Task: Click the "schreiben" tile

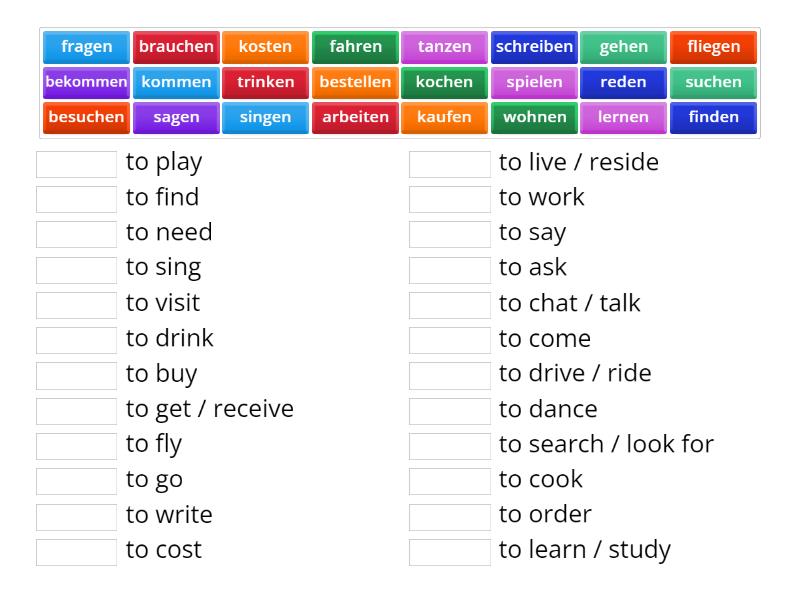Action: pos(534,46)
